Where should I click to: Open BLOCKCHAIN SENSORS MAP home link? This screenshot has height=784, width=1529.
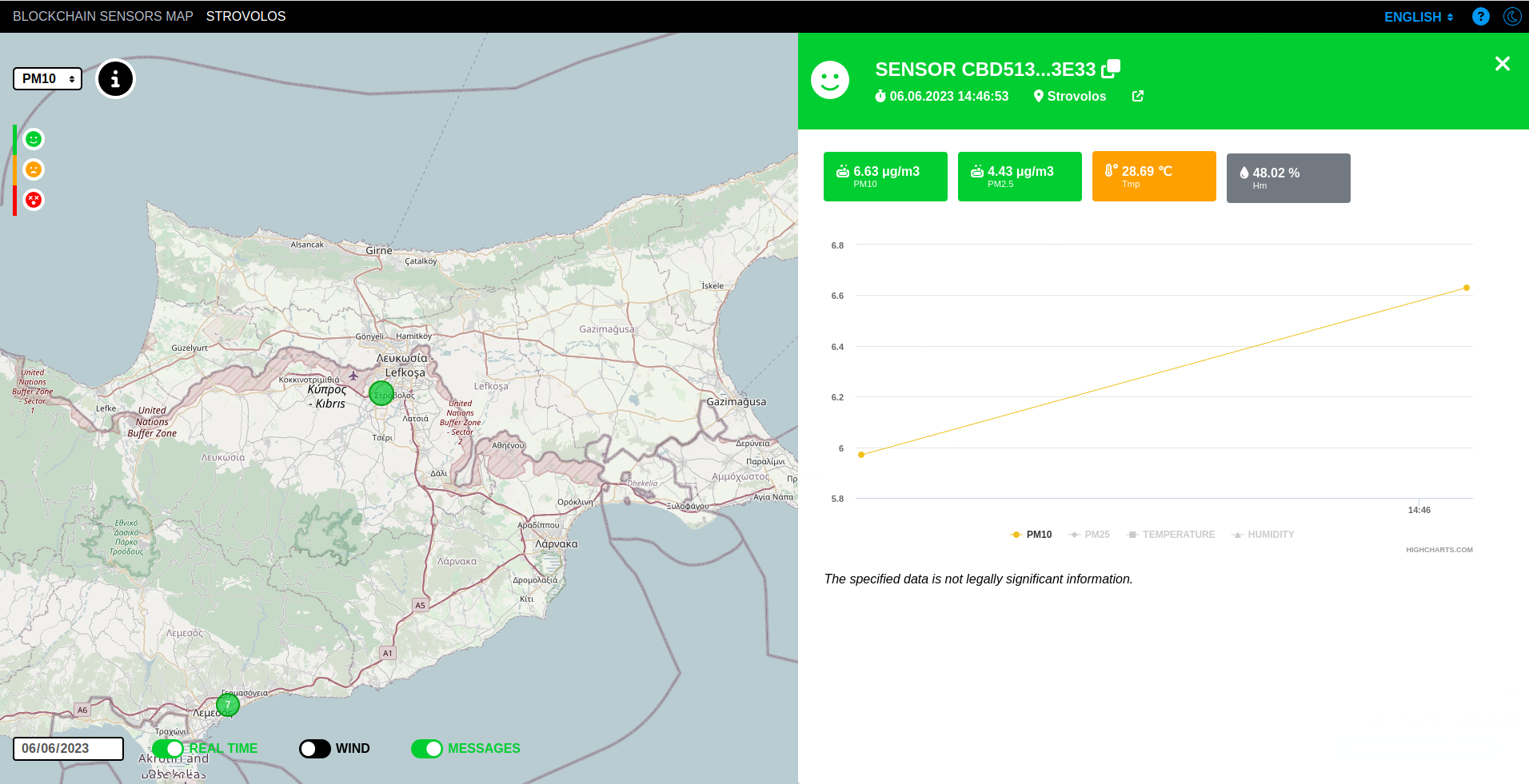tap(103, 16)
